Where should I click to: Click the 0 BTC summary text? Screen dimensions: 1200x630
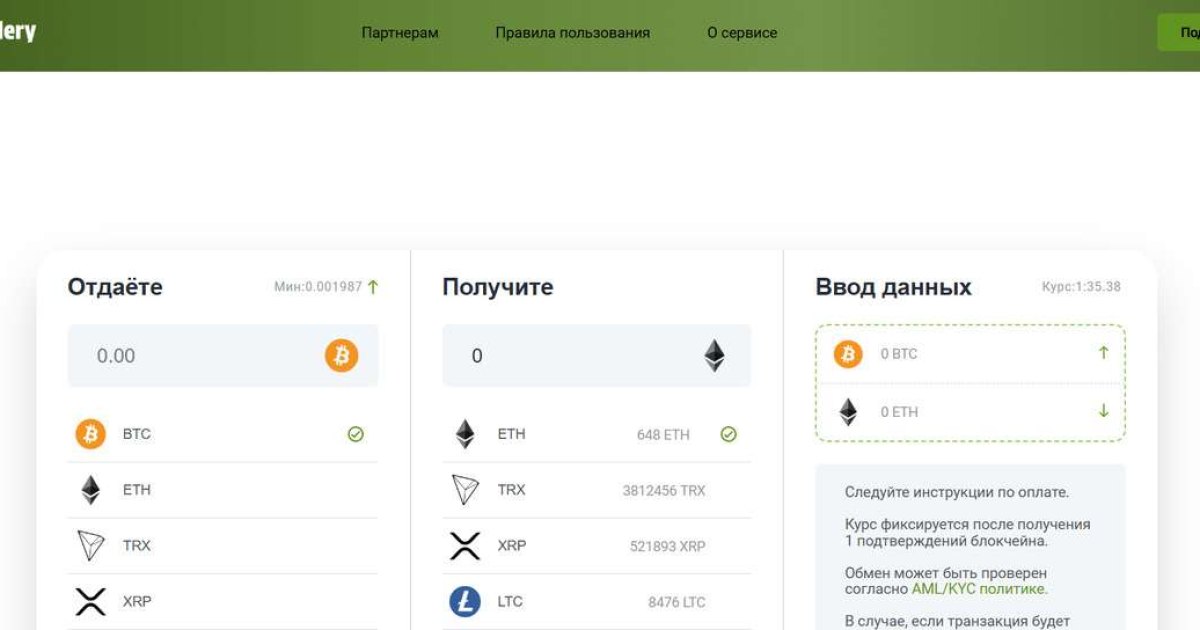[899, 354]
